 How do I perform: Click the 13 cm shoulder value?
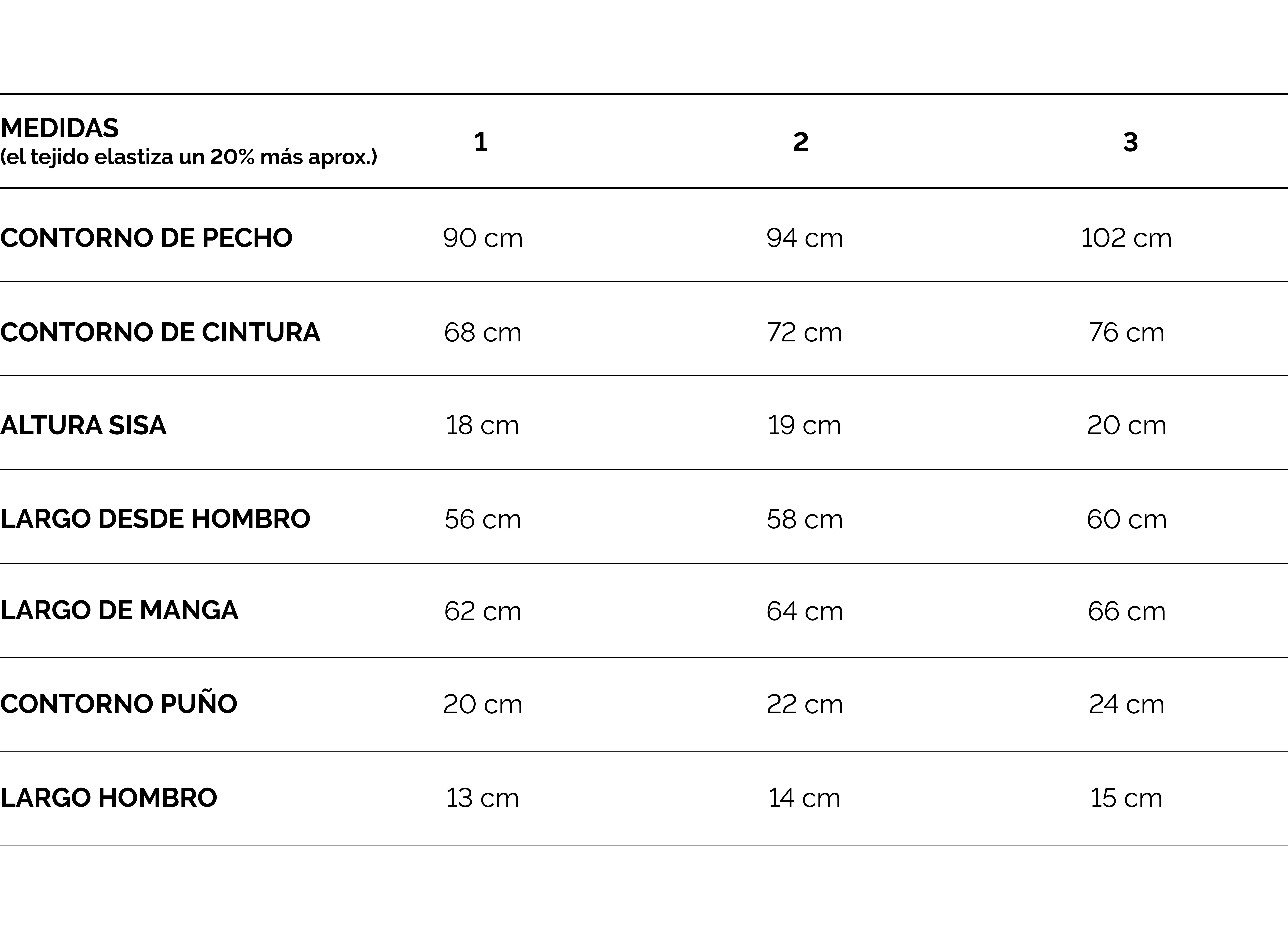(482, 798)
